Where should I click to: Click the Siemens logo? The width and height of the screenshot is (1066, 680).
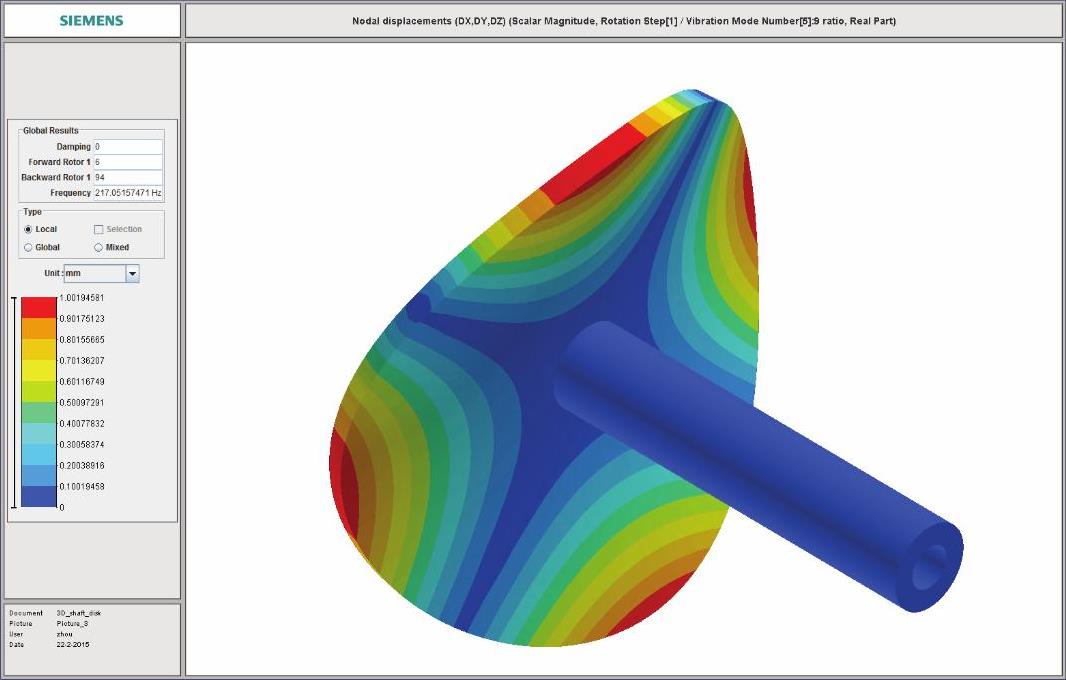(91, 21)
